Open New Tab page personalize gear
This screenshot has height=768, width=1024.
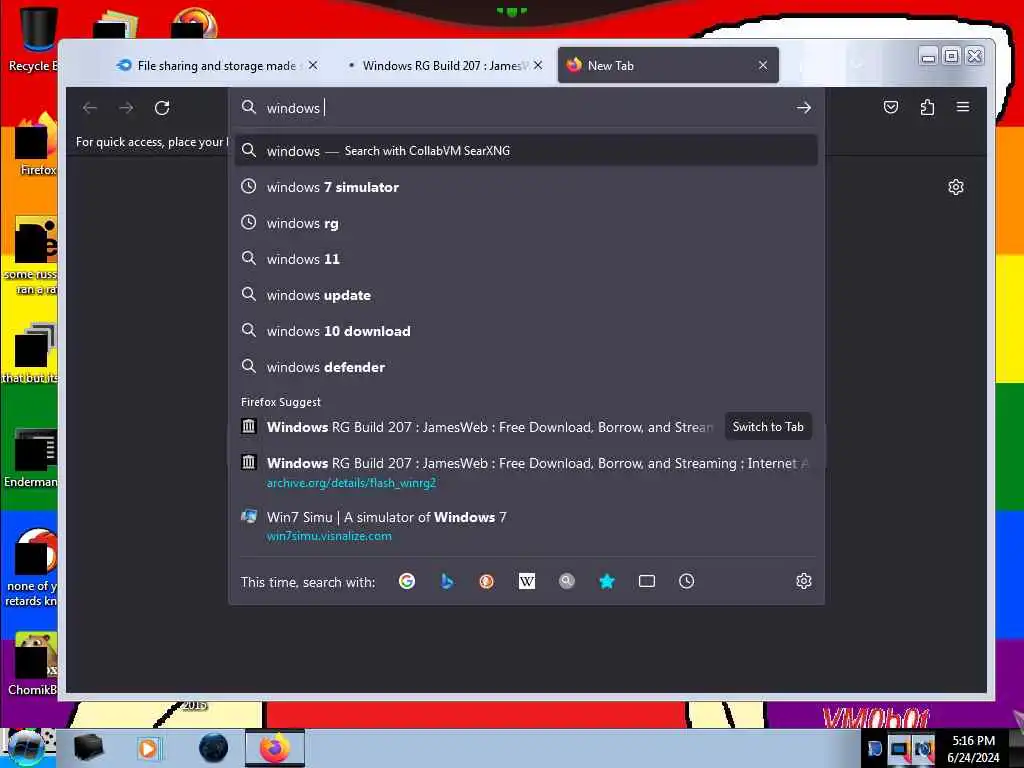tap(955, 187)
